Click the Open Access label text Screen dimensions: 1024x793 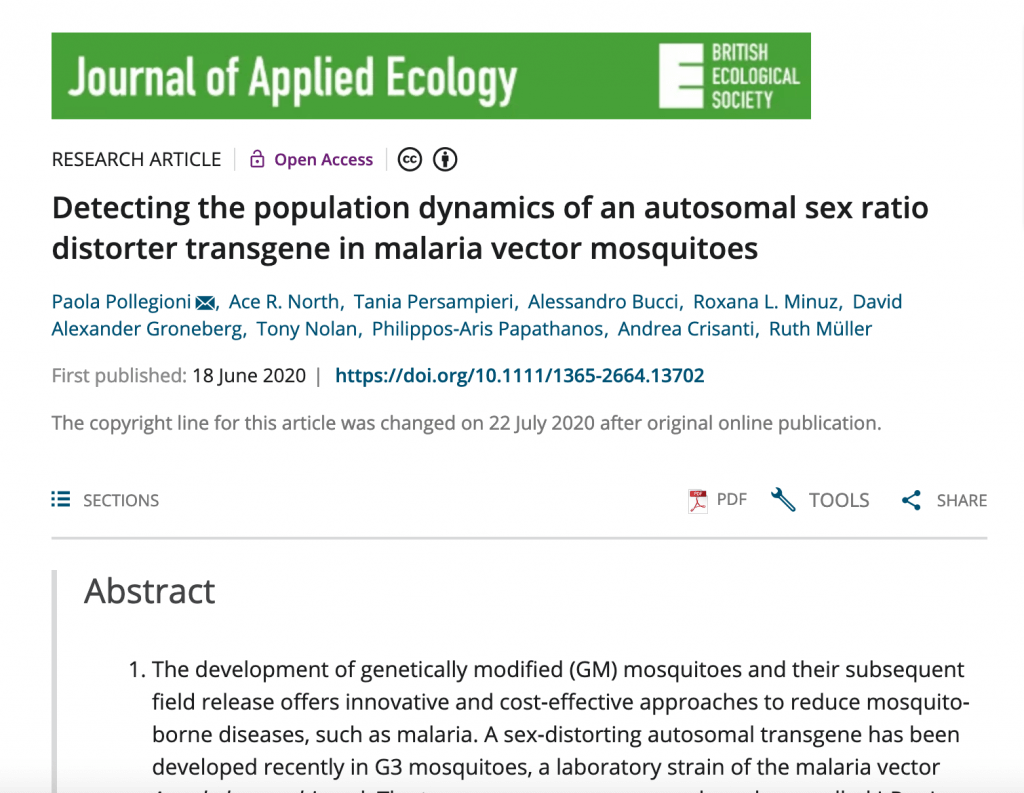pyautogui.click(x=323, y=159)
